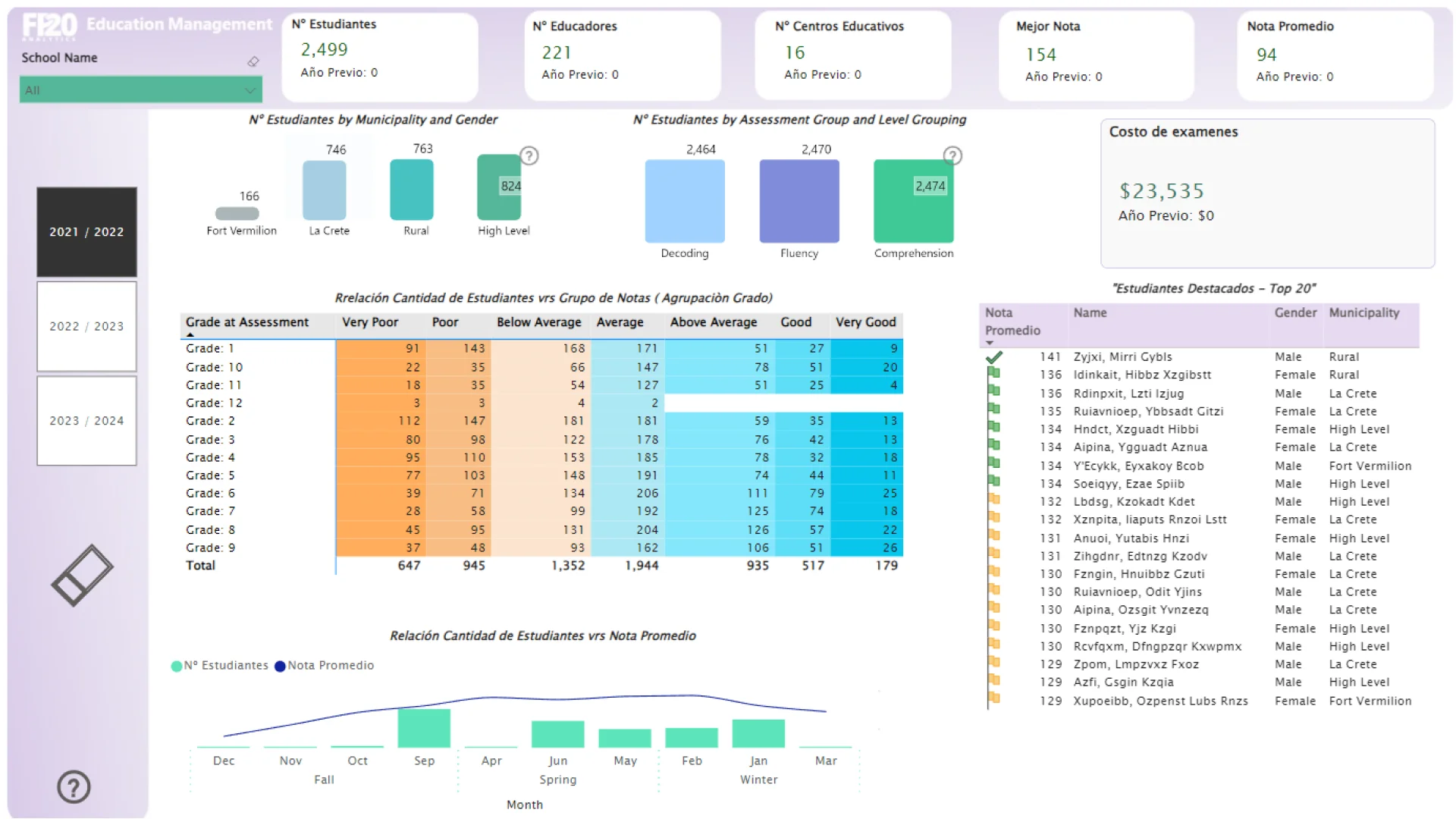The image size is (1456, 819).
Task: Sort Top 20 table by Municipality header
Action: (1364, 312)
